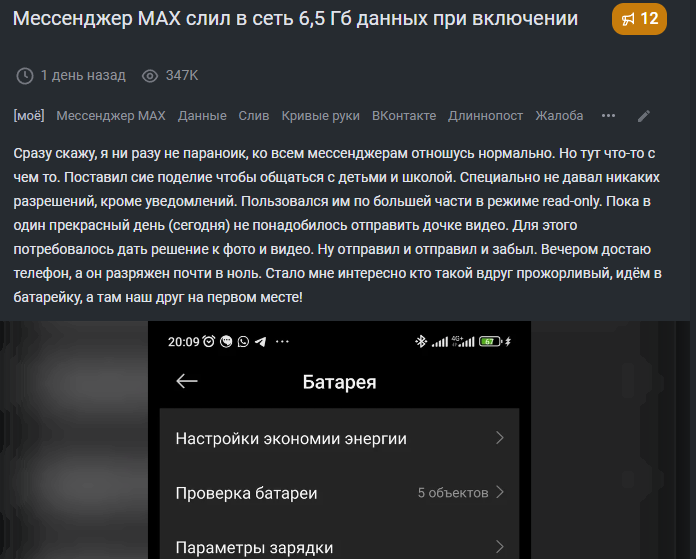This screenshot has height=559, width=696.
Task: Click the 1 день назад timestamp
Action: 83,75
